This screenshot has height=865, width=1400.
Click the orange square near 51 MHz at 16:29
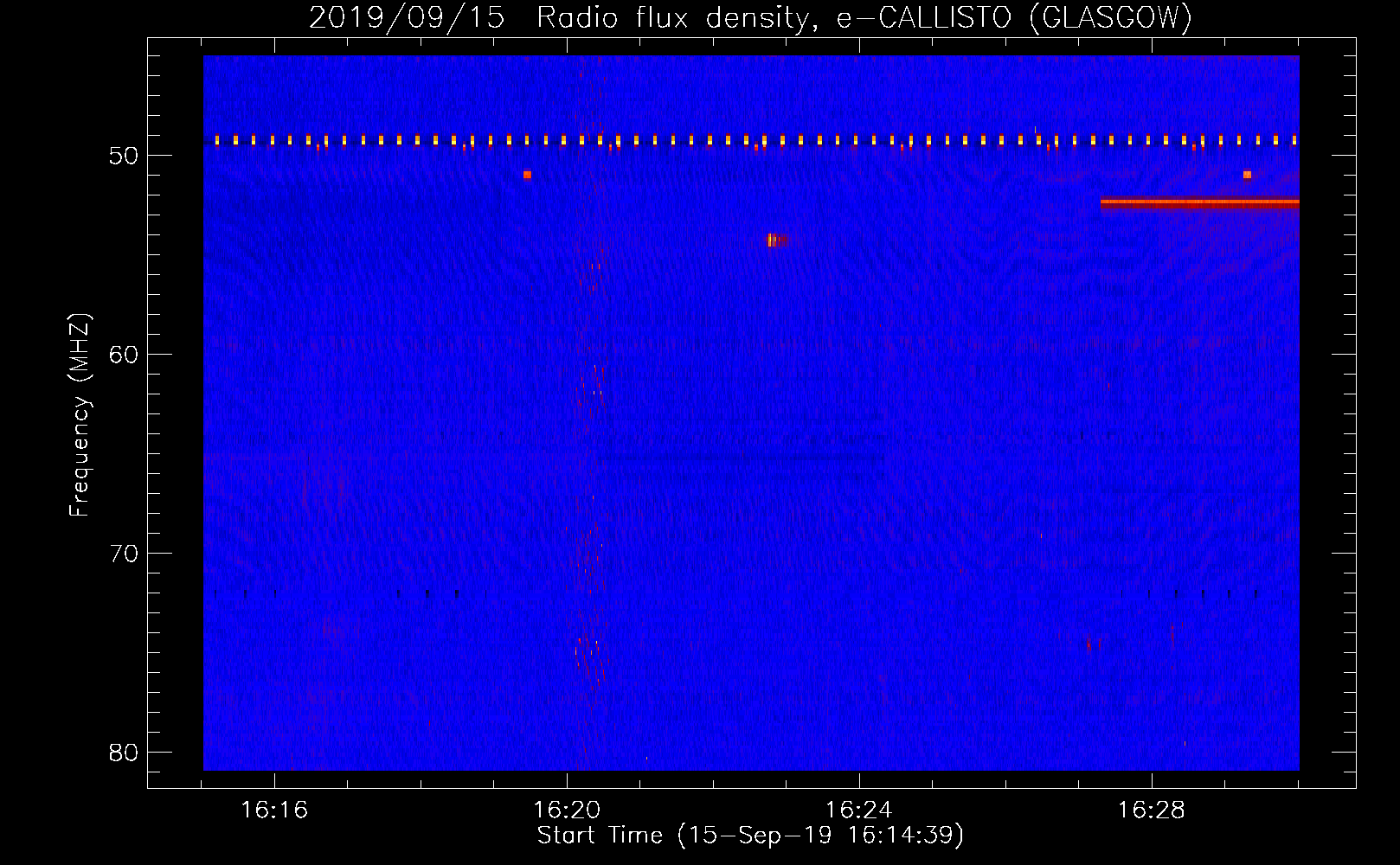point(1247,175)
